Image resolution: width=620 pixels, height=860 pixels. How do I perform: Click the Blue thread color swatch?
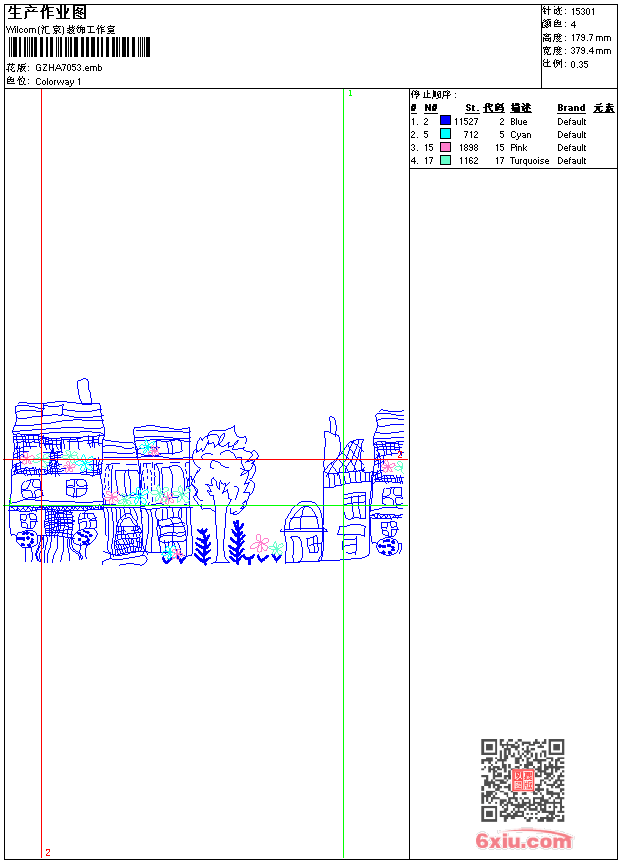(x=446, y=121)
